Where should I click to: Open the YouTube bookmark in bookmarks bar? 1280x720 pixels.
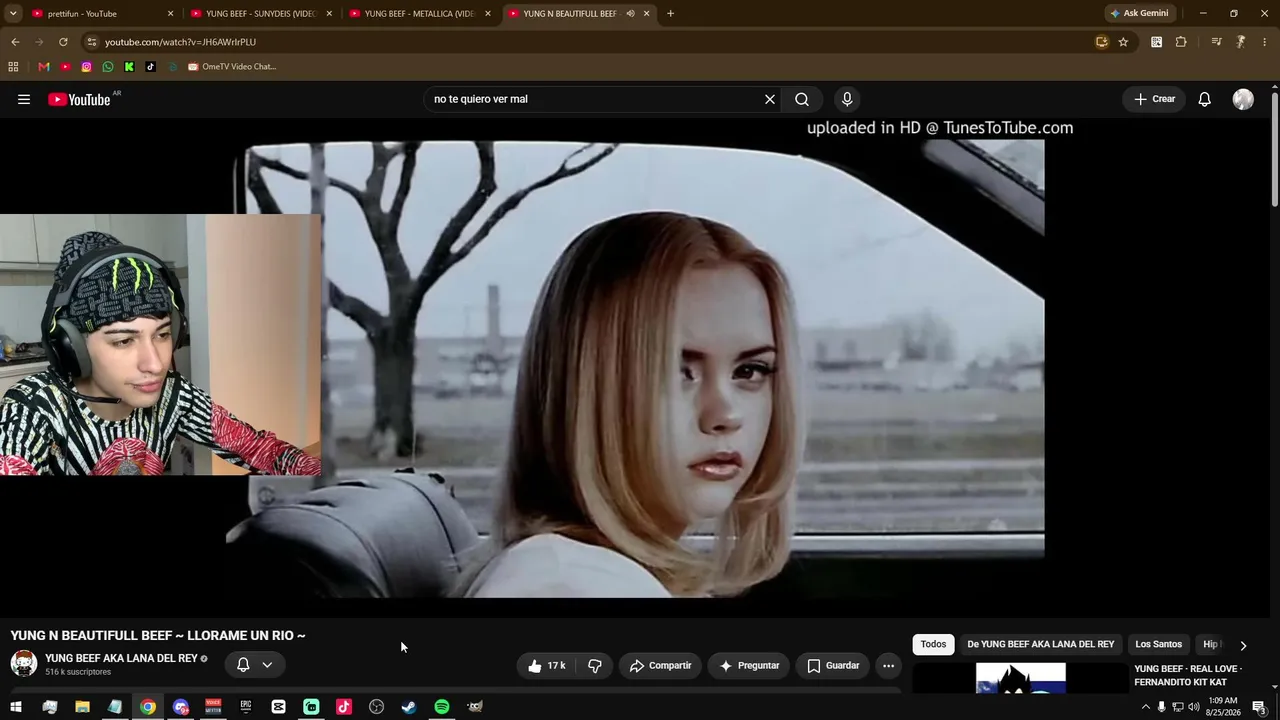(x=65, y=67)
